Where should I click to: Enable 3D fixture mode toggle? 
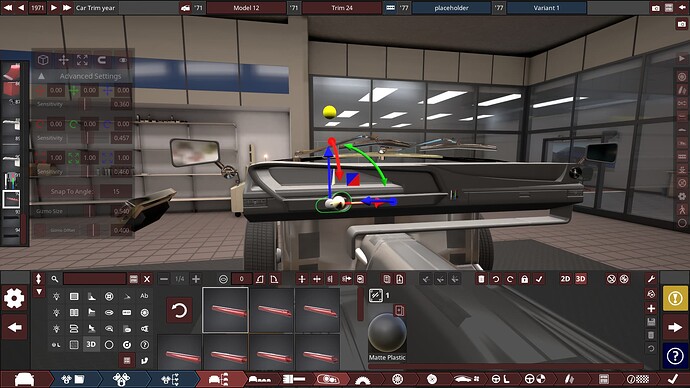[580, 279]
